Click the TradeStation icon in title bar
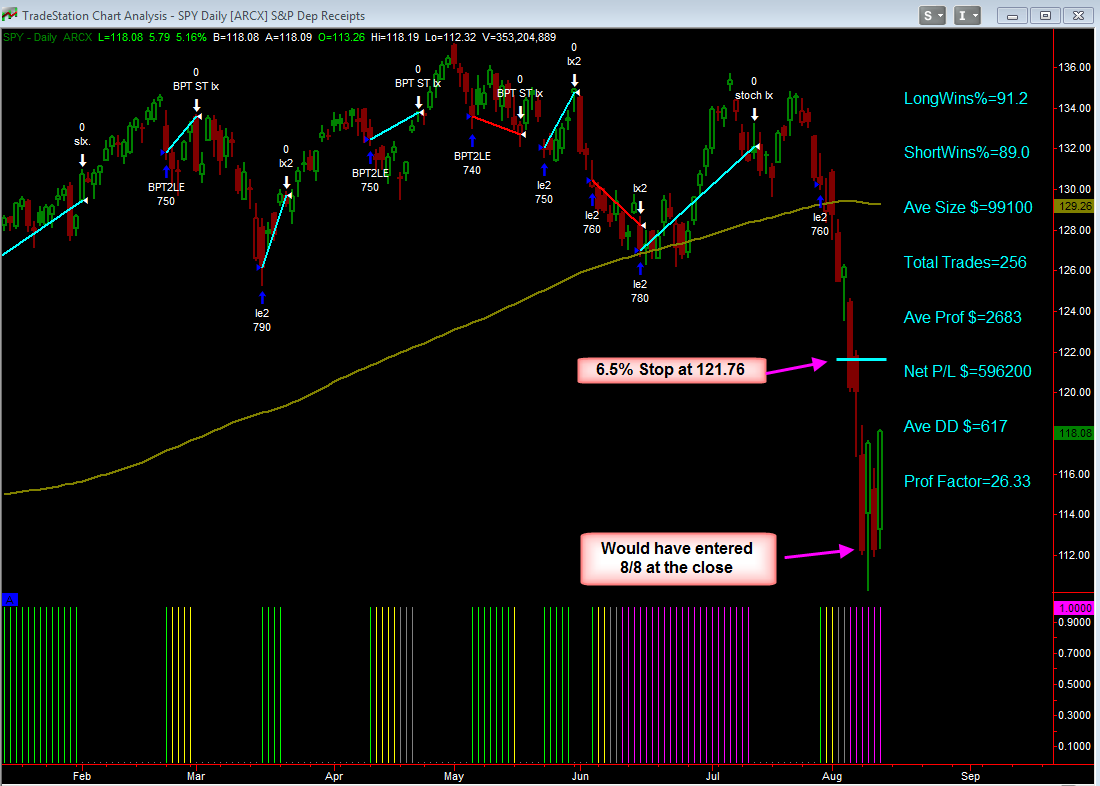 12,15
